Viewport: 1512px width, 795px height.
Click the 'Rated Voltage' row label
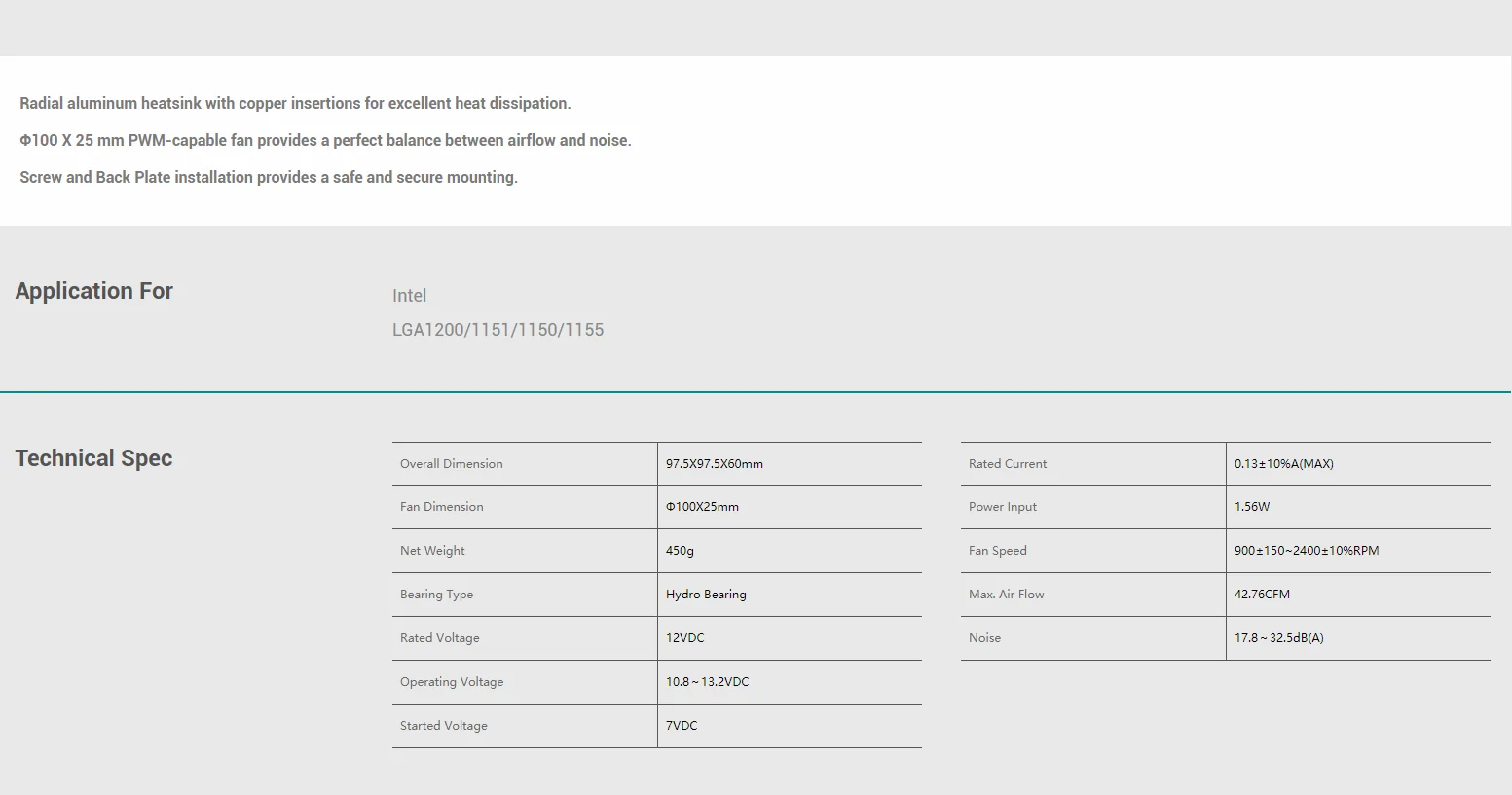(x=439, y=638)
